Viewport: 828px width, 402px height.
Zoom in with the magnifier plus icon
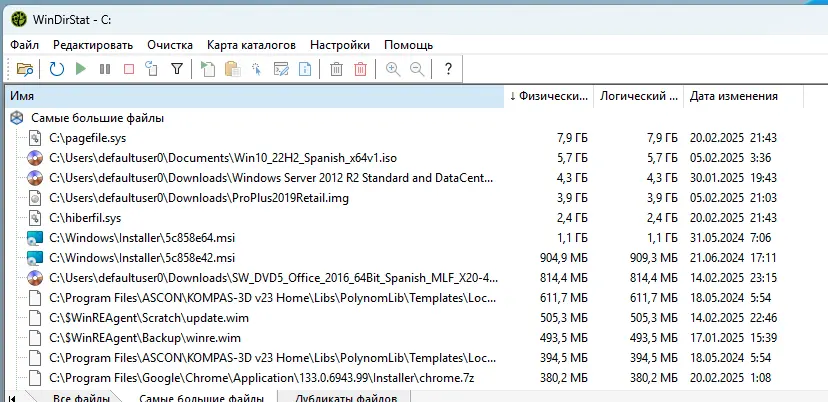(x=393, y=69)
